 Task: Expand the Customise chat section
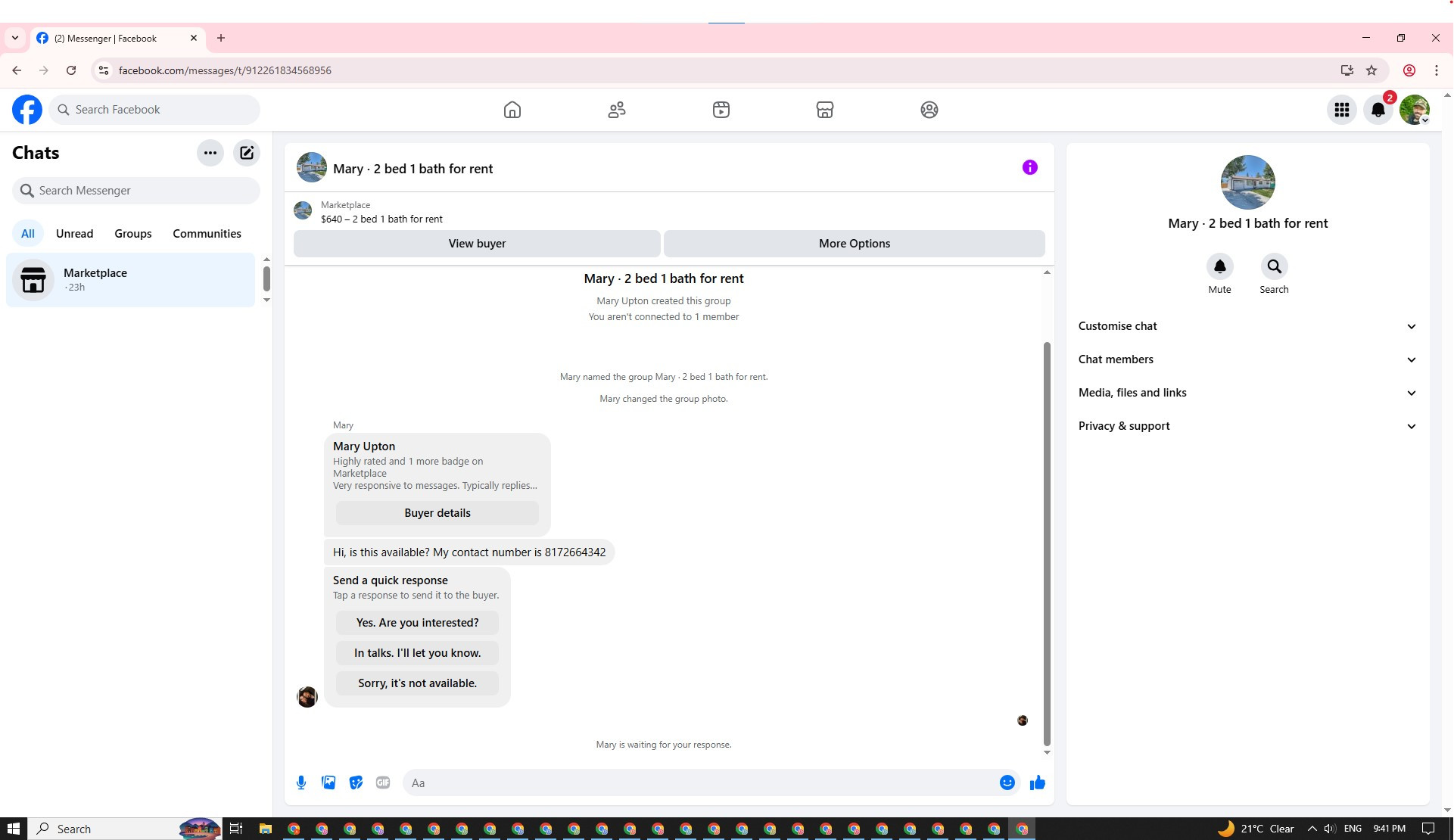click(x=1247, y=326)
